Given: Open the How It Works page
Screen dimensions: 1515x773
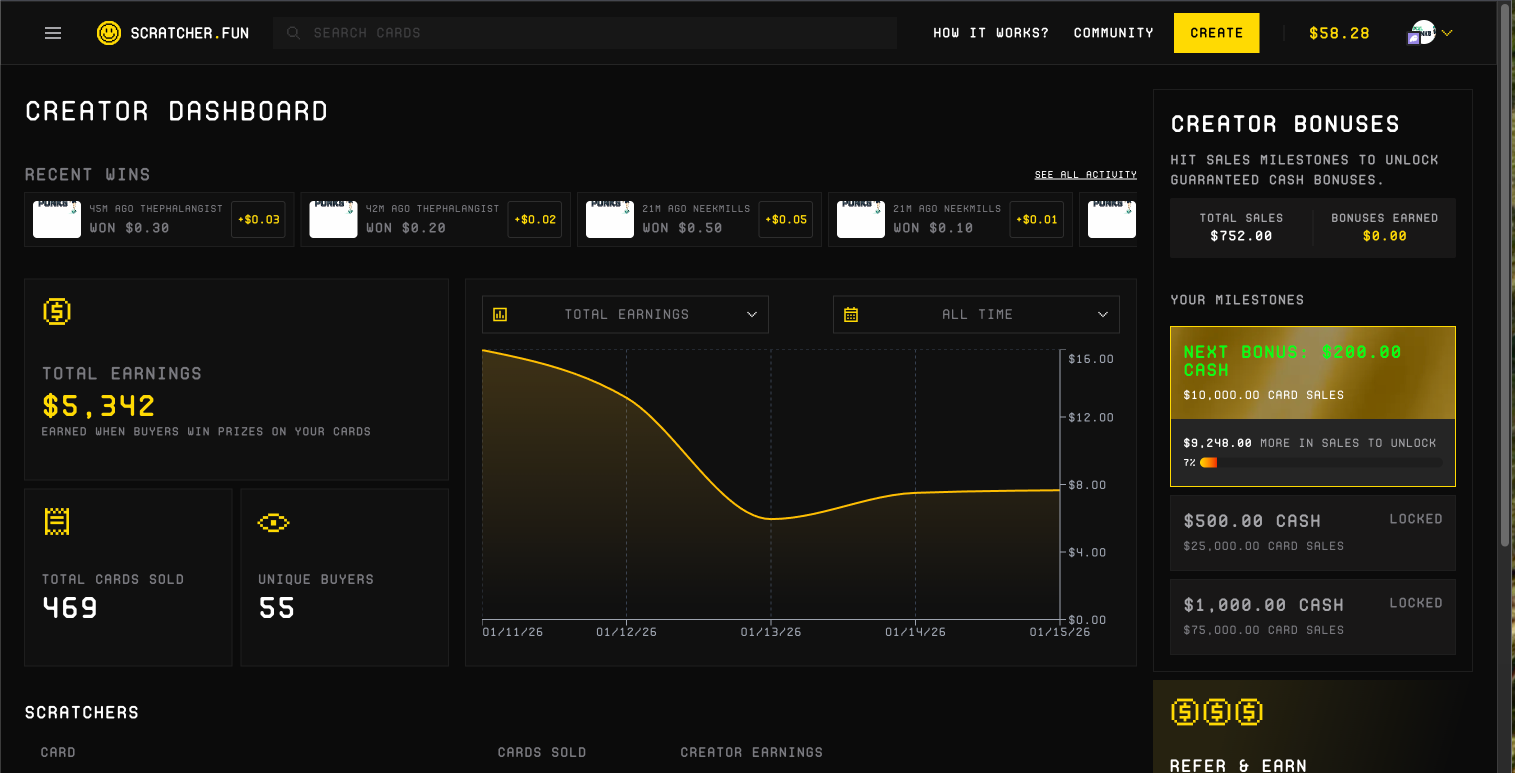Looking at the screenshot, I should click(990, 33).
